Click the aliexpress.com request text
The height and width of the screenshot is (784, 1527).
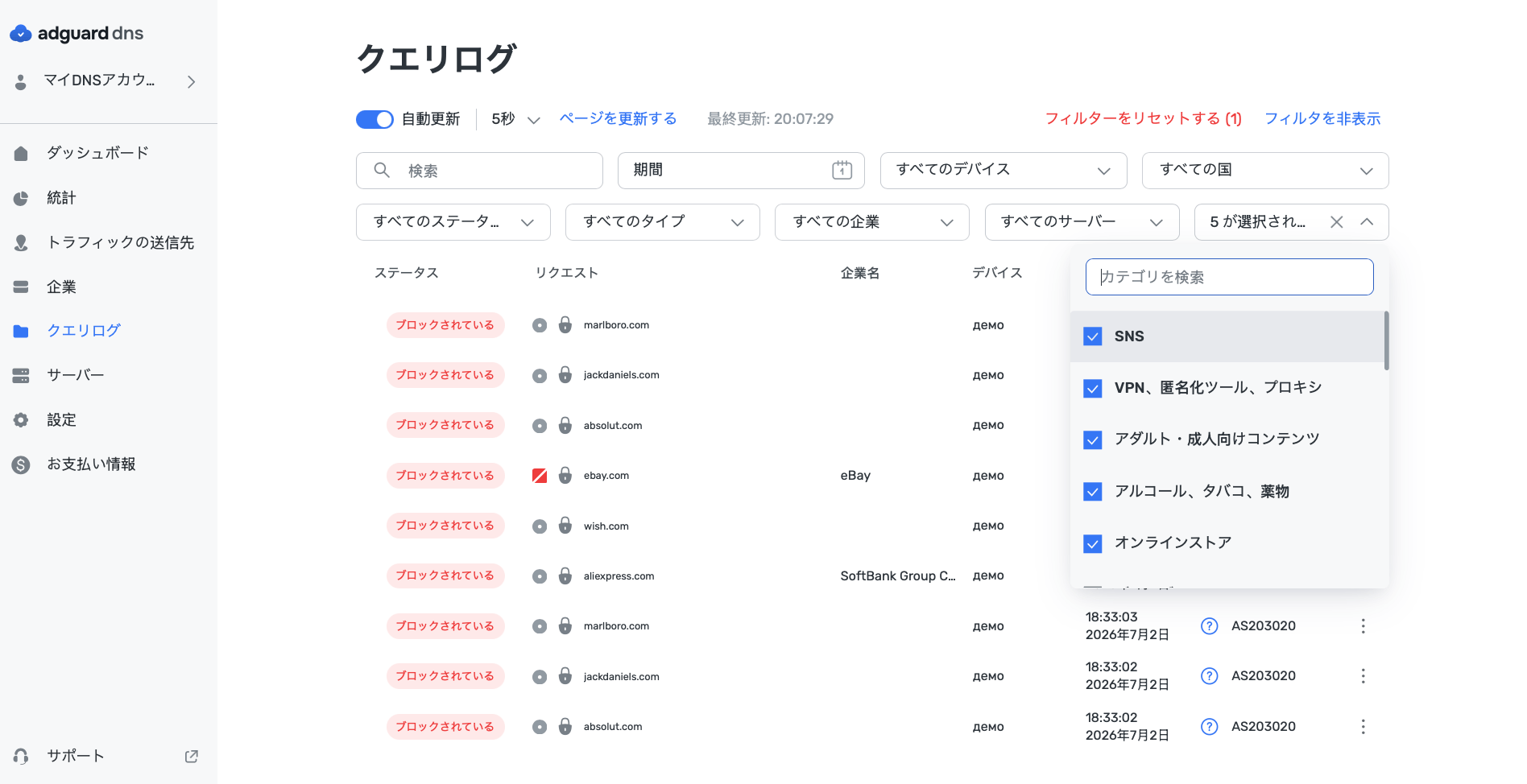click(619, 576)
